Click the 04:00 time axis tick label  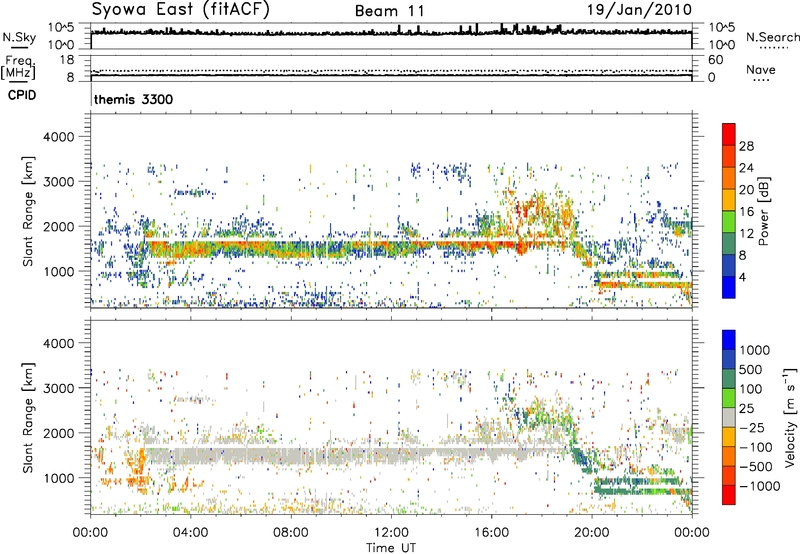(191, 530)
